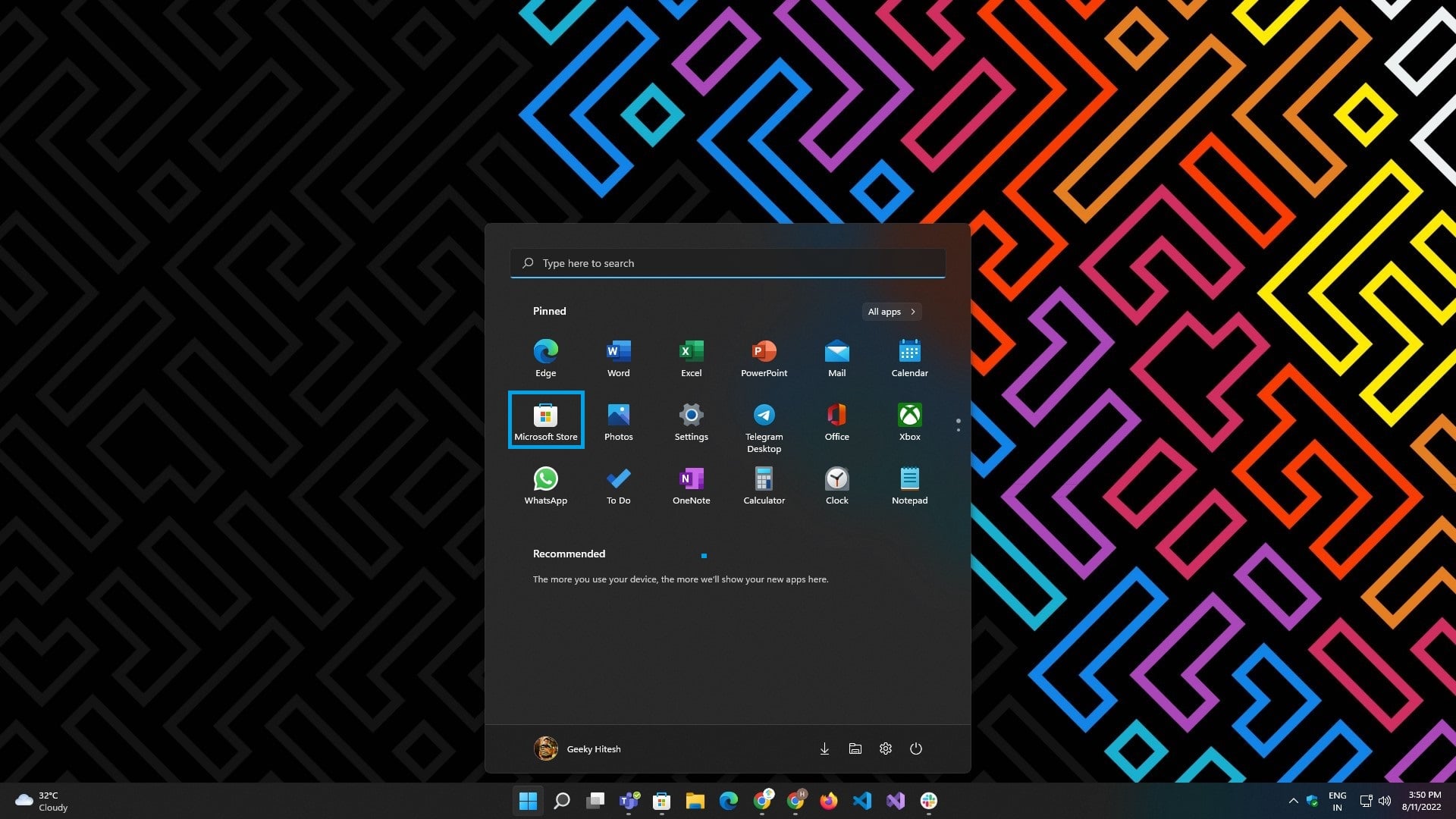
Task: Click the Downloads folder icon in Start footer
Action: [x=824, y=748]
